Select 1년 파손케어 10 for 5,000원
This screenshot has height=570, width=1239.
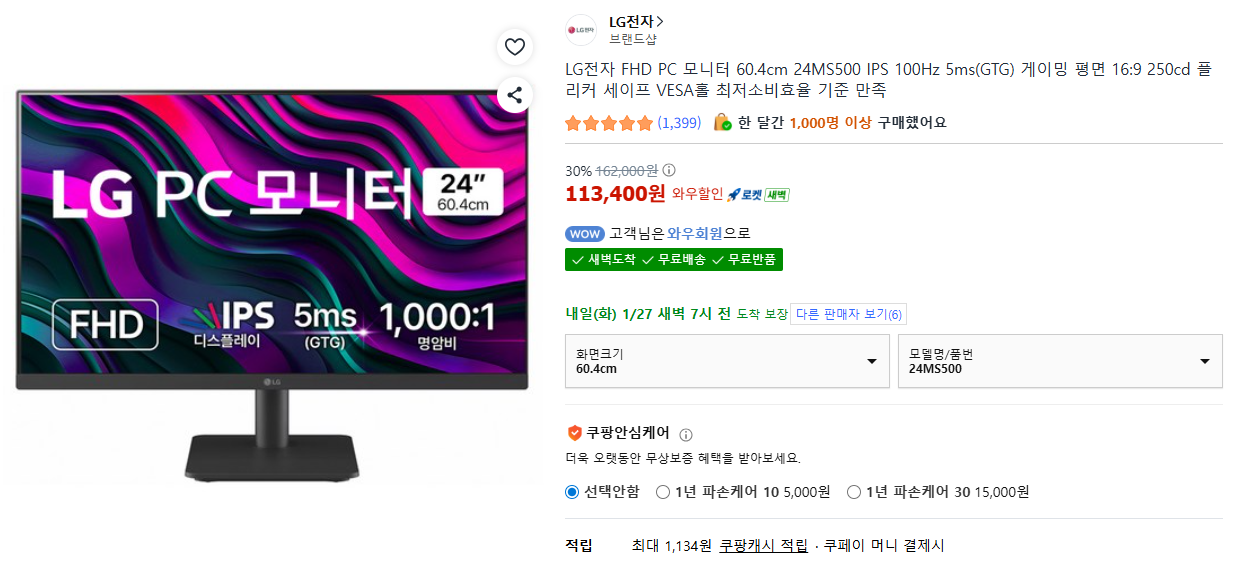point(663,492)
